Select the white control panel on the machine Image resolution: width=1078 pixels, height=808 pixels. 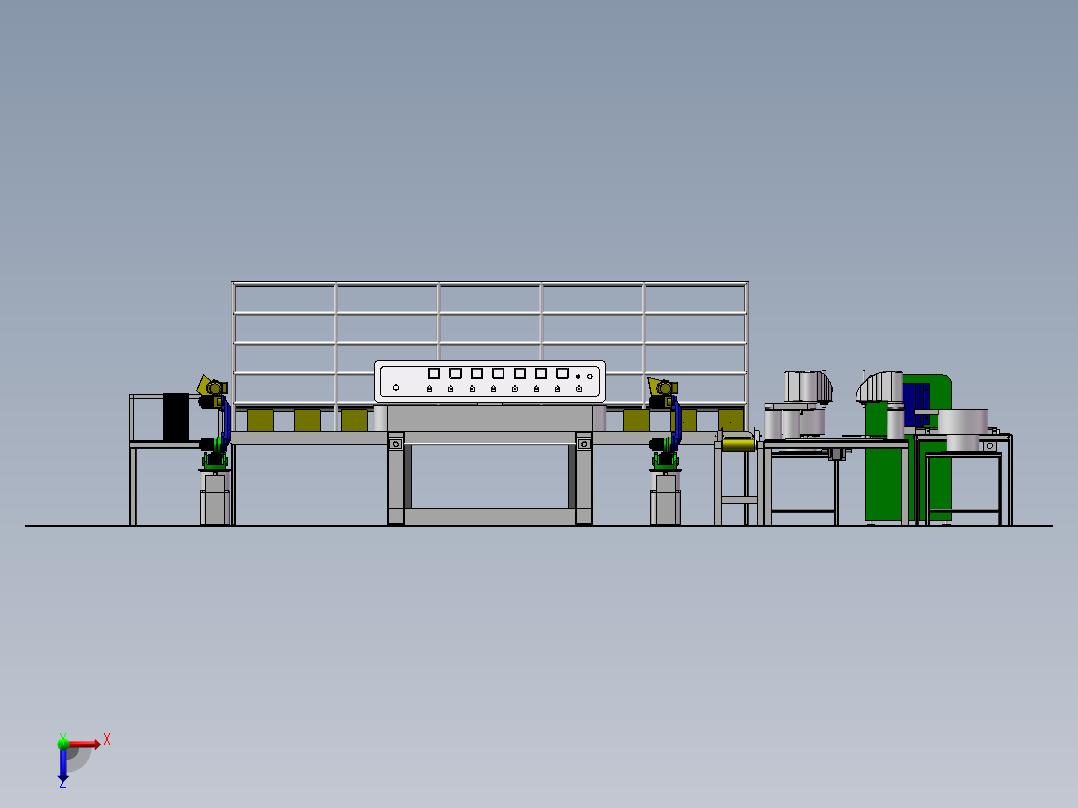click(x=490, y=381)
